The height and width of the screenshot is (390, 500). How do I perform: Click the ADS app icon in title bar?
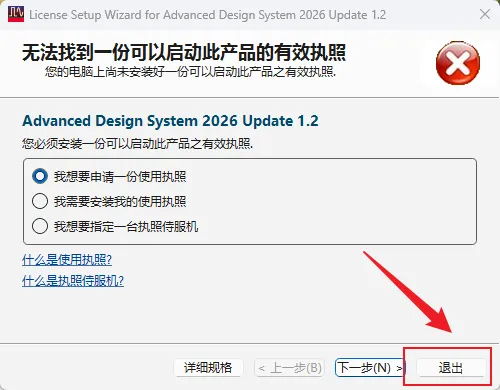point(16,14)
